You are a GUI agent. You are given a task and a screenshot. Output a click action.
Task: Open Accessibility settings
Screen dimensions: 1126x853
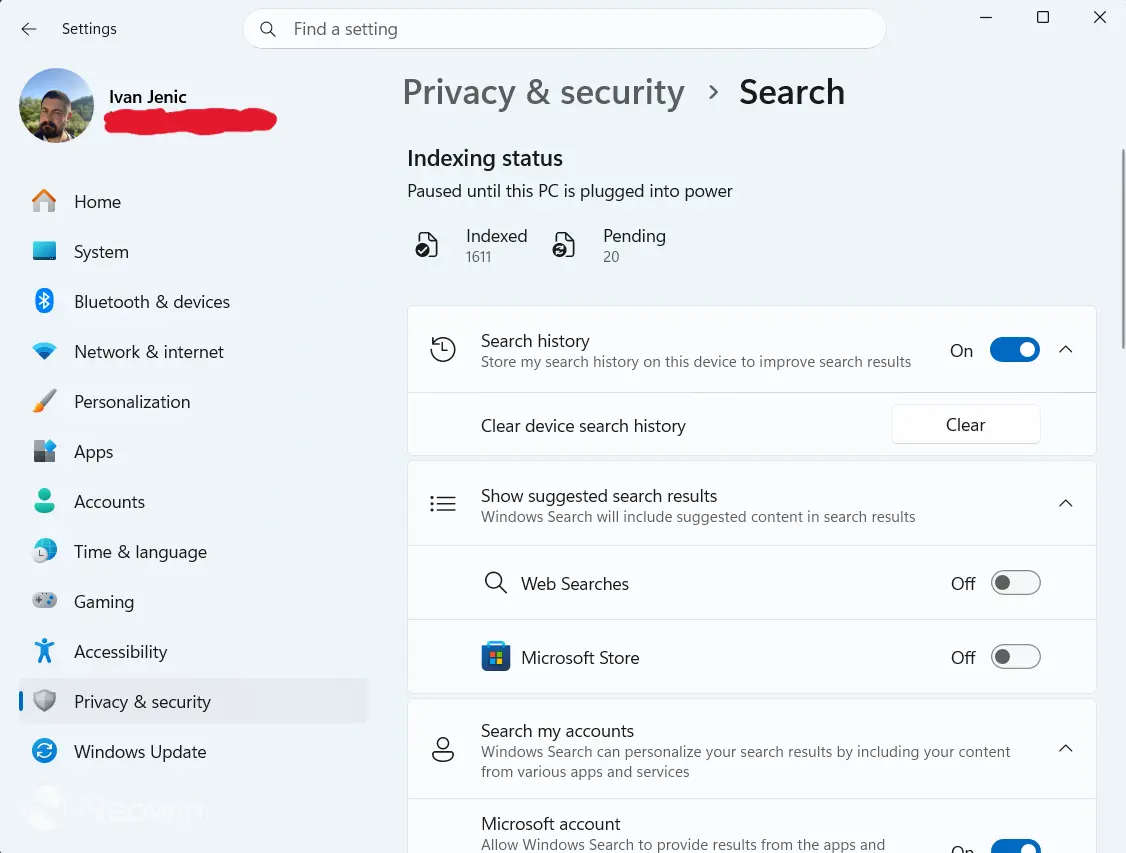[x=193, y=651]
